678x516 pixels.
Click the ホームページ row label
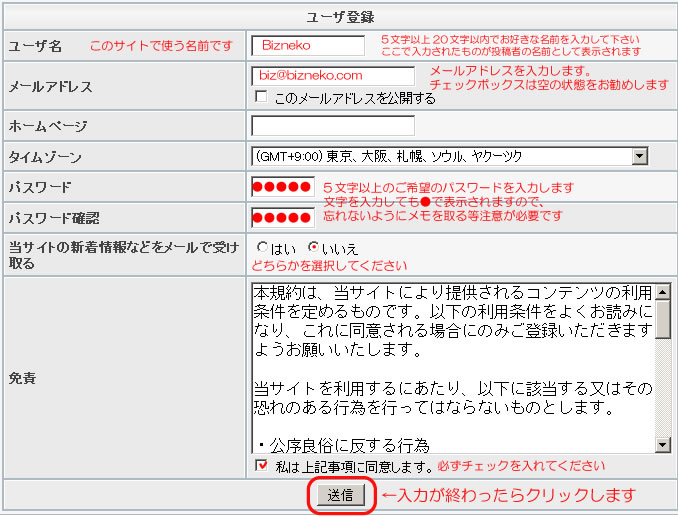click(48, 126)
